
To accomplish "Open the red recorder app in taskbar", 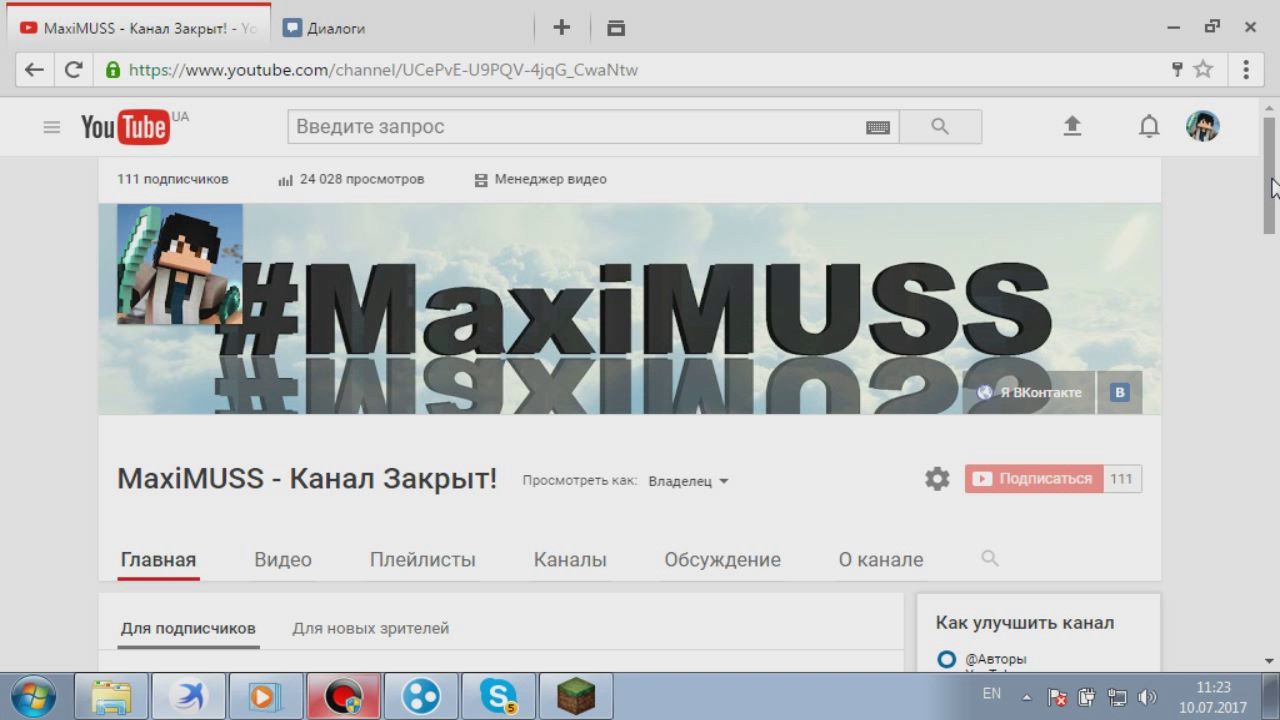I will [x=343, y=696].
